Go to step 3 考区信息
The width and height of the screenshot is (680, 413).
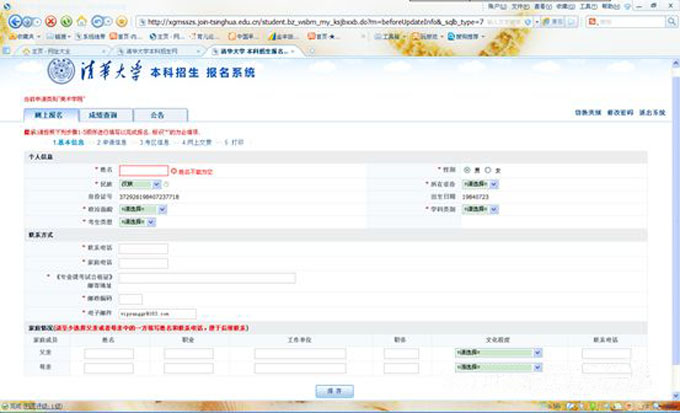[x=154, y=142]
